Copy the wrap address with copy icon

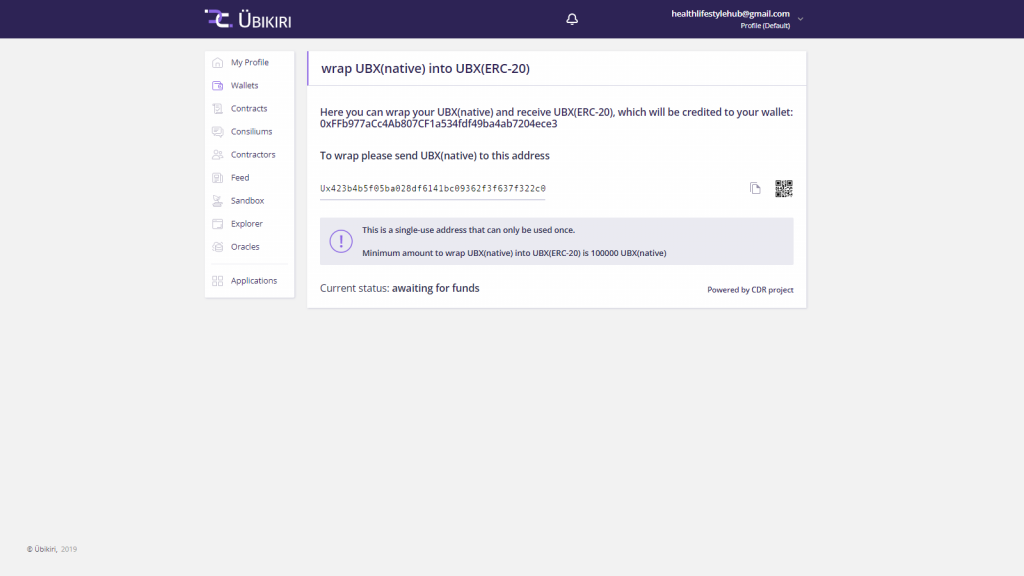pos(755,188)
